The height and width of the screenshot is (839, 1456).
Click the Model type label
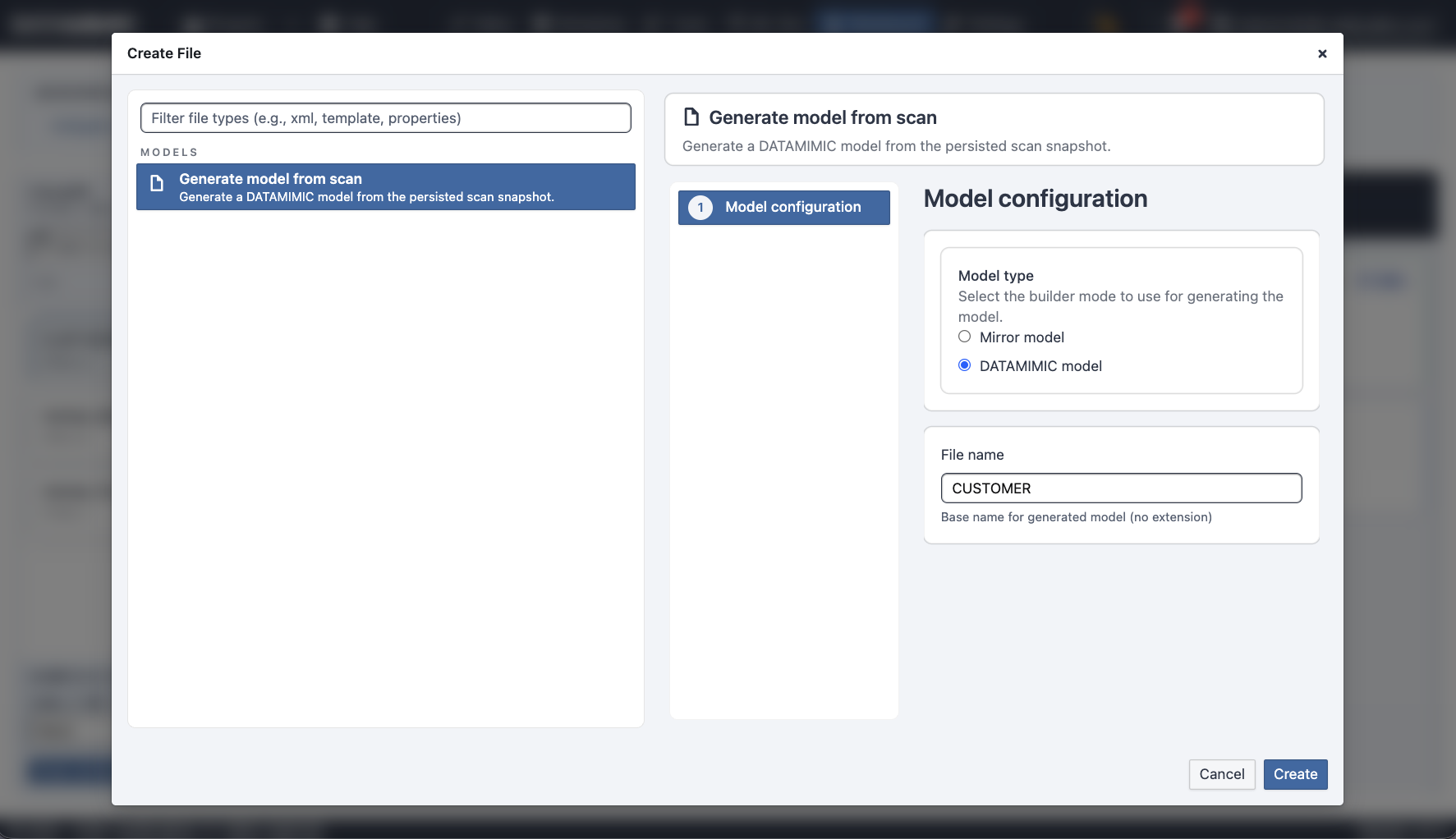[x=996, y=276]
